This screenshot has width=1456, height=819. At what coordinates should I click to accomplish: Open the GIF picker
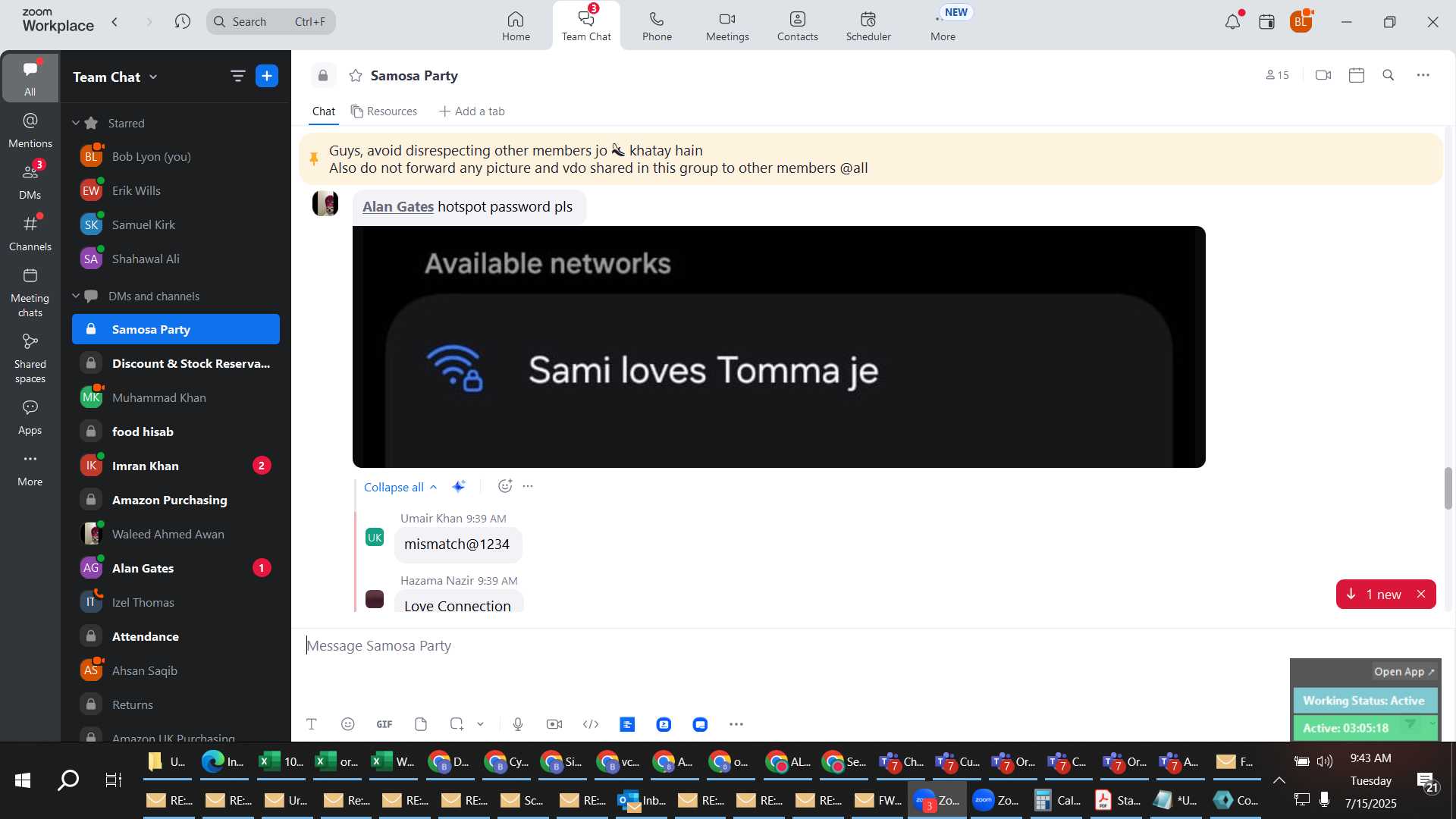click(x=384, y=724)
